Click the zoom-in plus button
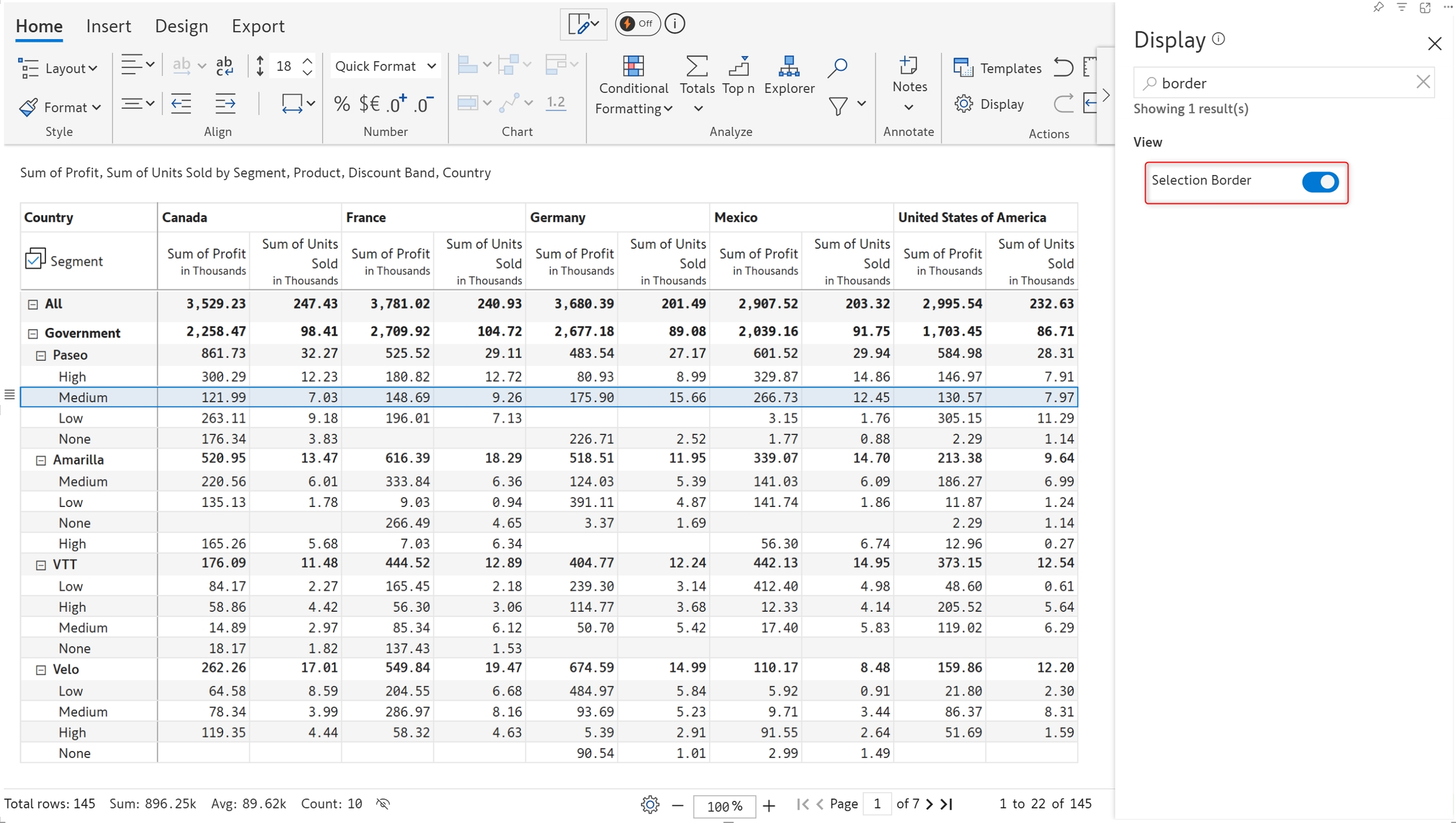Viewport: 1456px width, 823px height. pyautogui.click(x=769, y=806)
